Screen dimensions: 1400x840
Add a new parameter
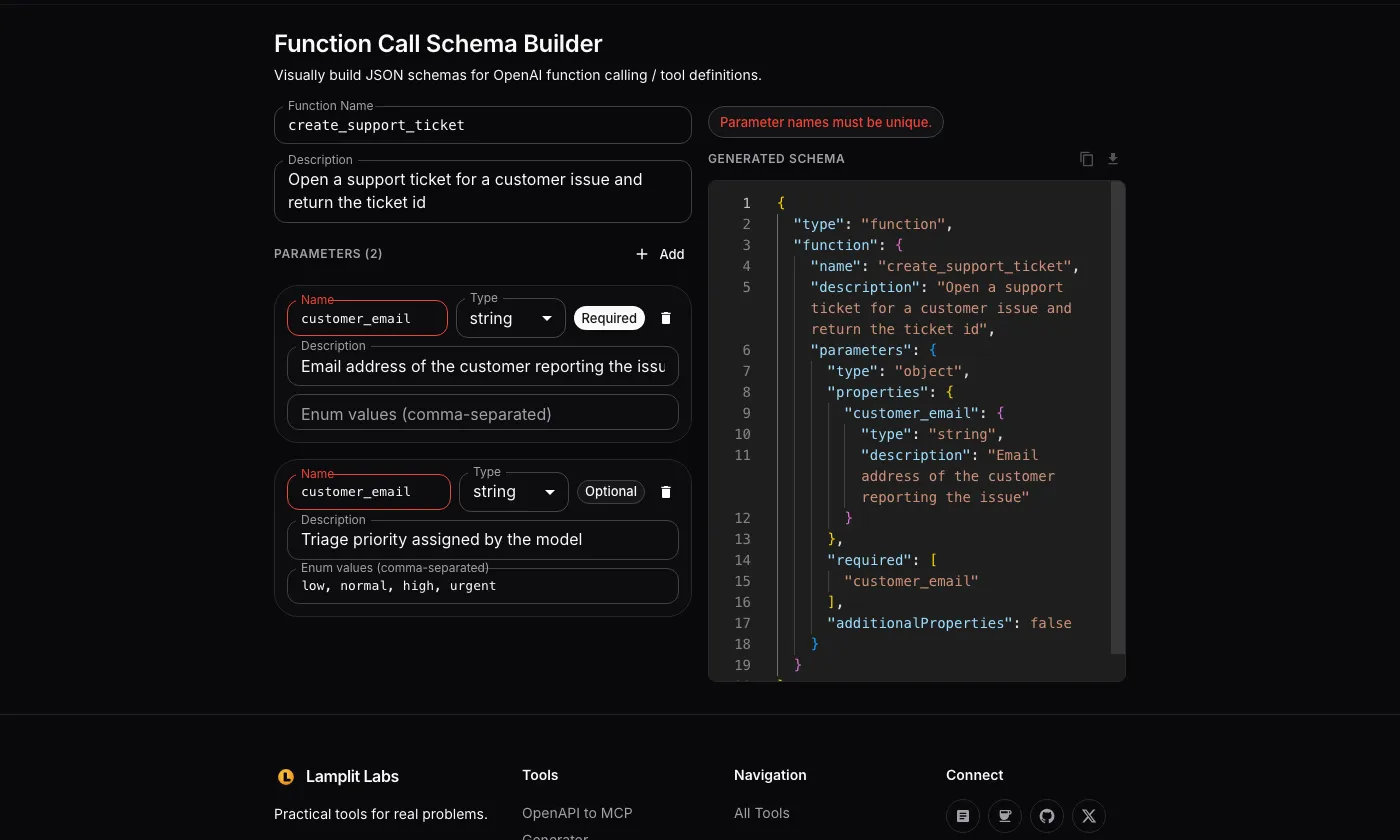660,254
